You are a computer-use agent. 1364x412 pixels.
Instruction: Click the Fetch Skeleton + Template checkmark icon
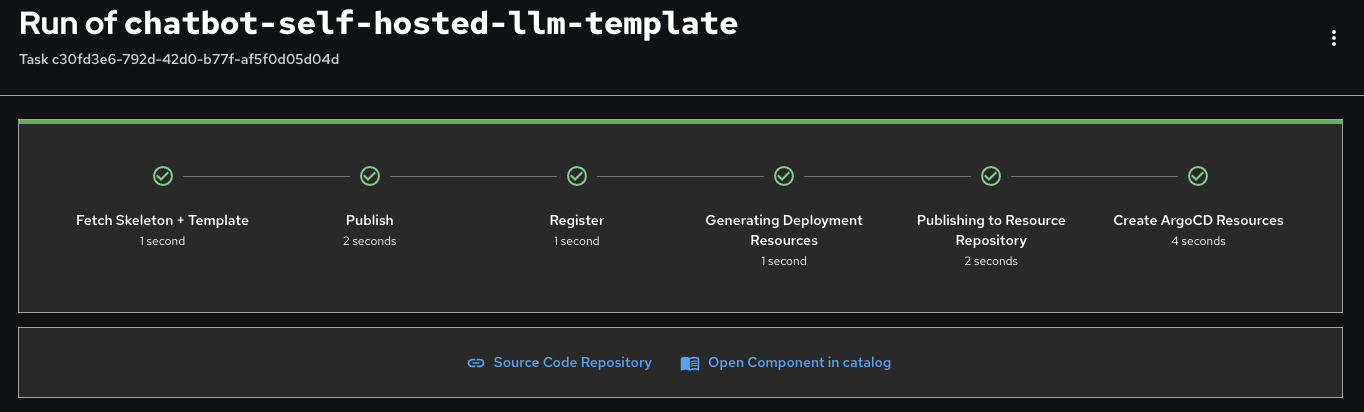163,176
